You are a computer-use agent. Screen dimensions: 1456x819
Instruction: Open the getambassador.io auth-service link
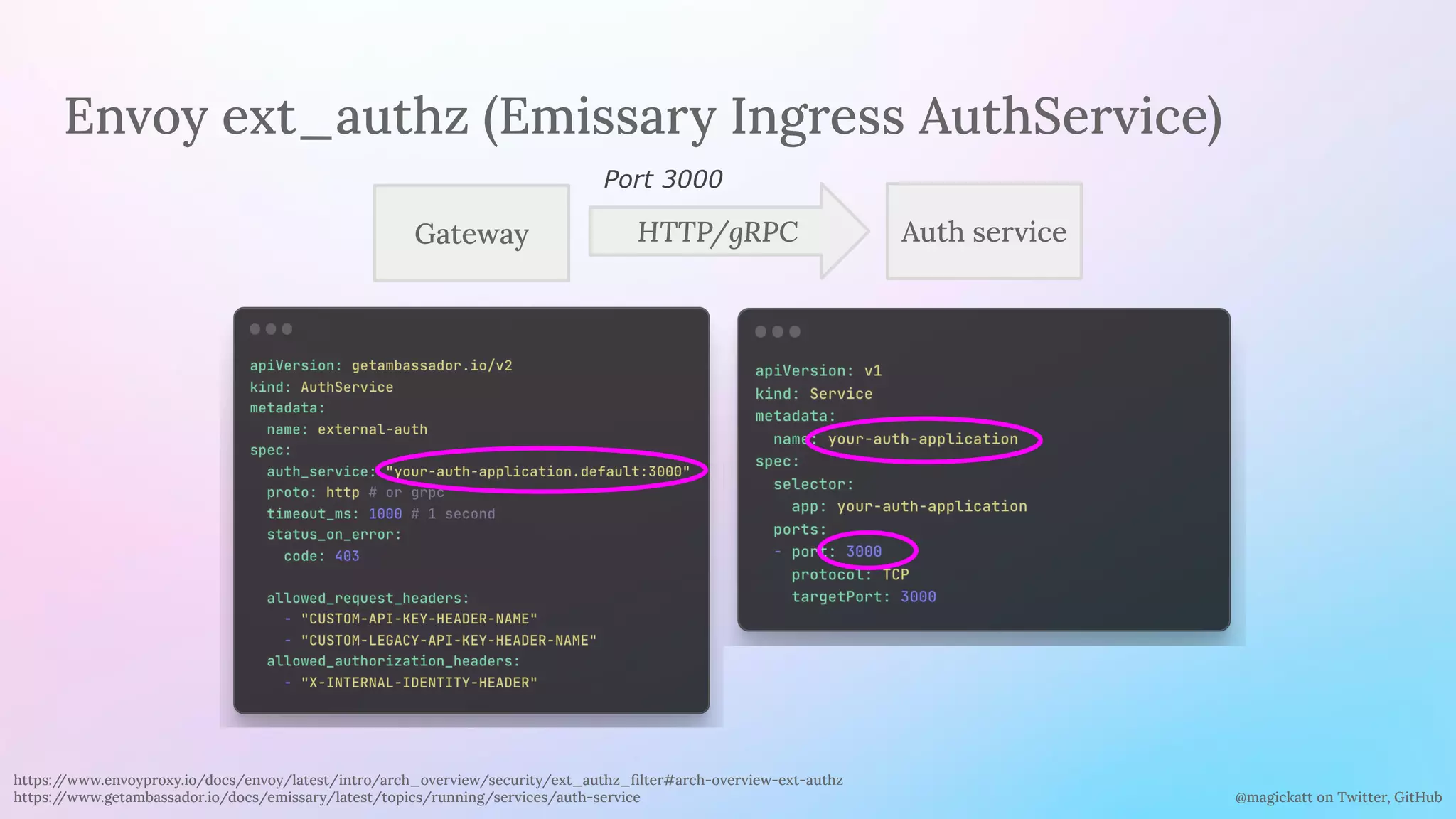pyautogui.click(x=327, y=797)
